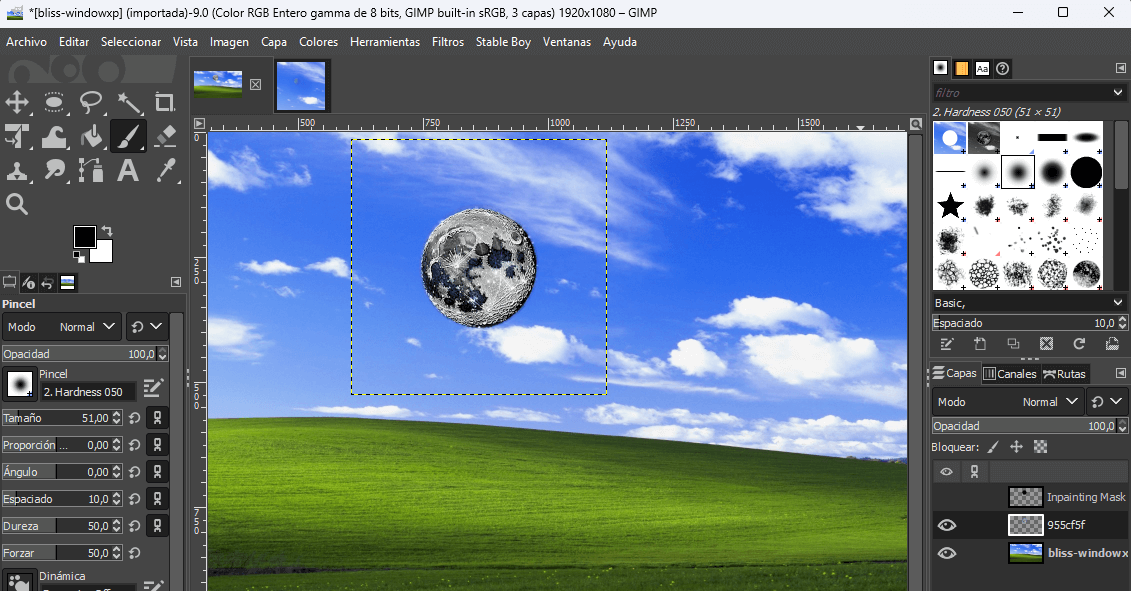Open the paintbrush Modo dropdown

pos(61,327)
